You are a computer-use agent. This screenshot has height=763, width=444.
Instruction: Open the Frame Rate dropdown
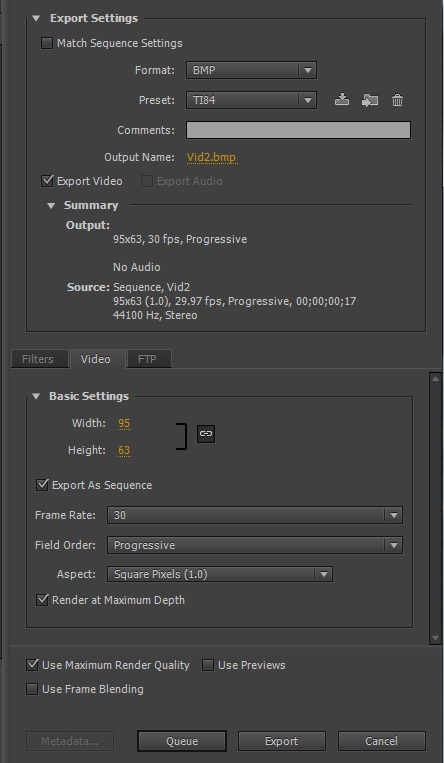(x=255, y=515)
